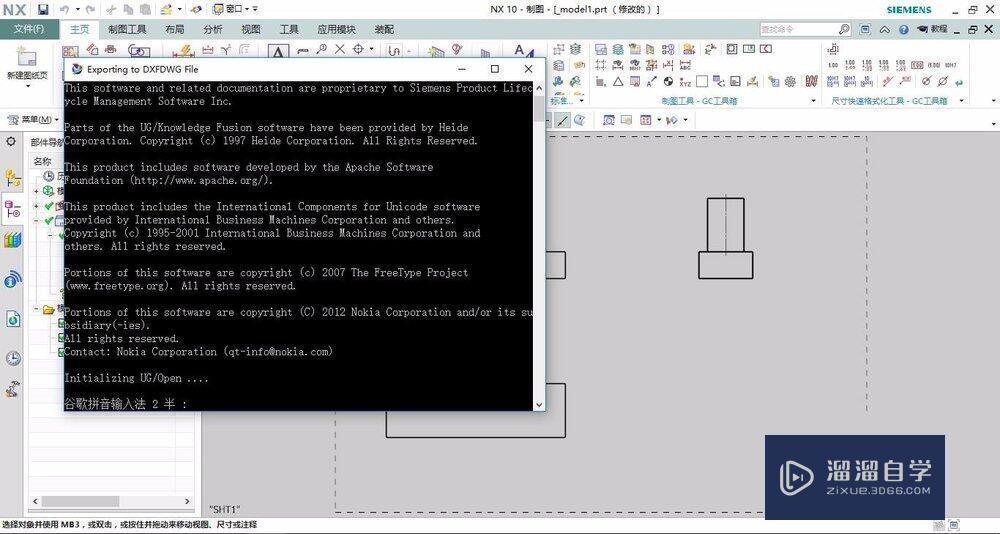This screenshot has height=534, width=1000.
Task: Click the 名称 column header in navigator
Action: tap(43, 161)
